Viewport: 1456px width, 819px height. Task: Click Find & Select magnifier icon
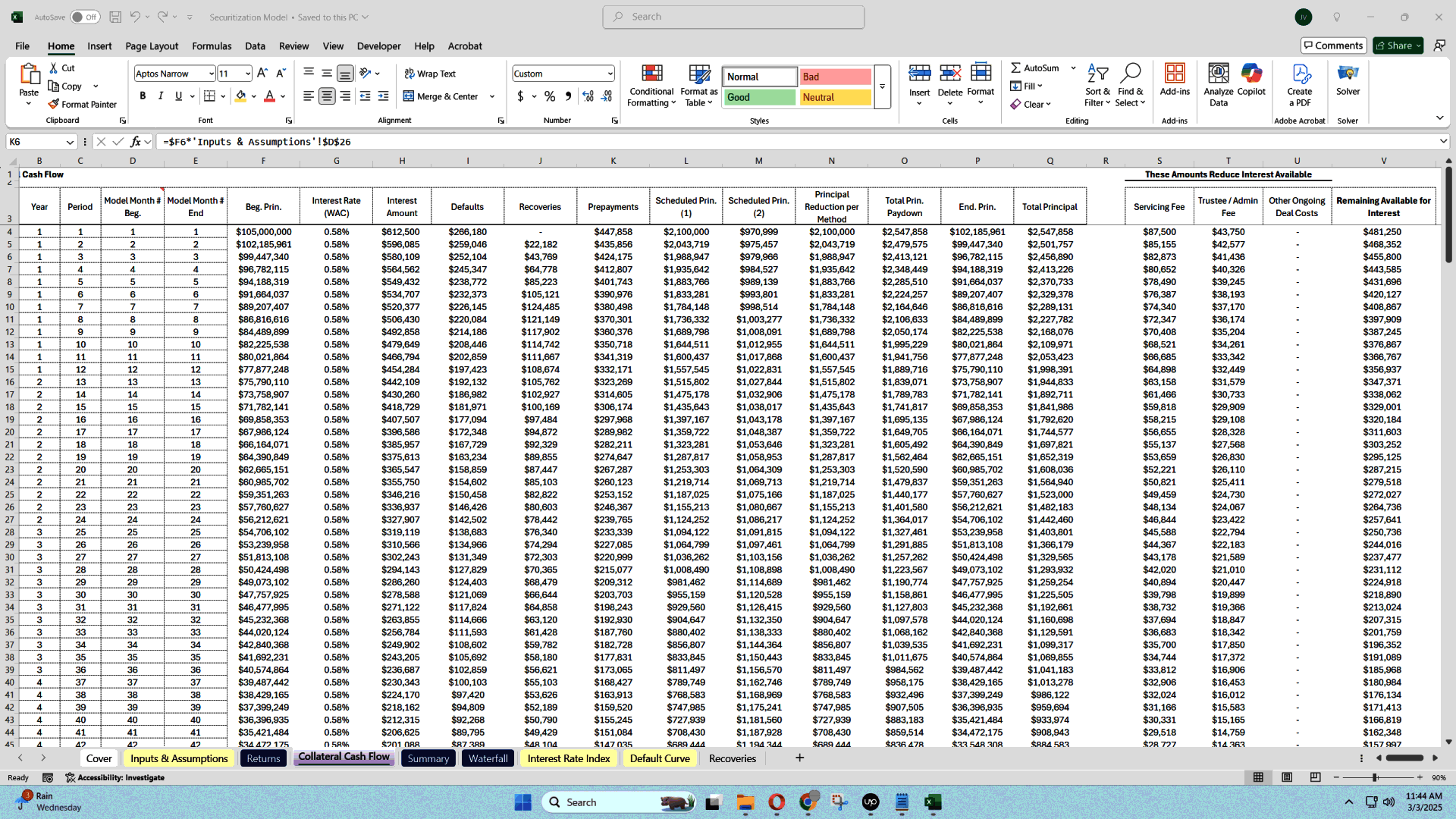[x=1130, y=74]
